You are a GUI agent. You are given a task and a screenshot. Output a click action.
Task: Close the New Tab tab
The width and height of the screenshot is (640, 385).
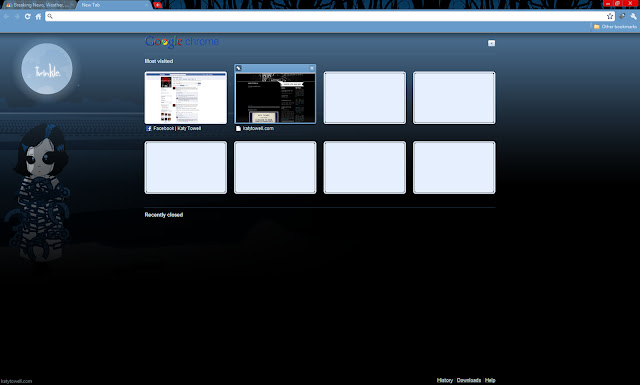coord(147,5)
